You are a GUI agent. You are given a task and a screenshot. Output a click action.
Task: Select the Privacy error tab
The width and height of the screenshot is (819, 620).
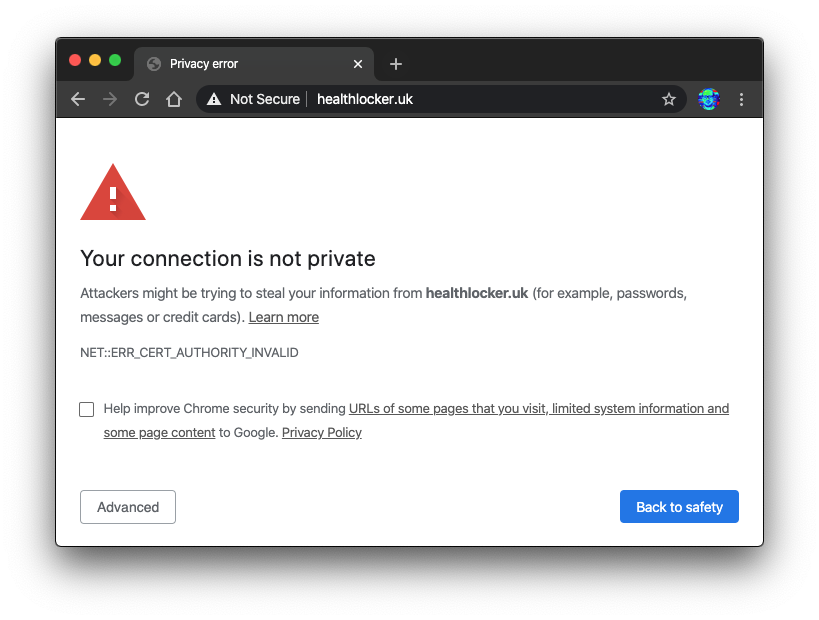coord(230,63)
